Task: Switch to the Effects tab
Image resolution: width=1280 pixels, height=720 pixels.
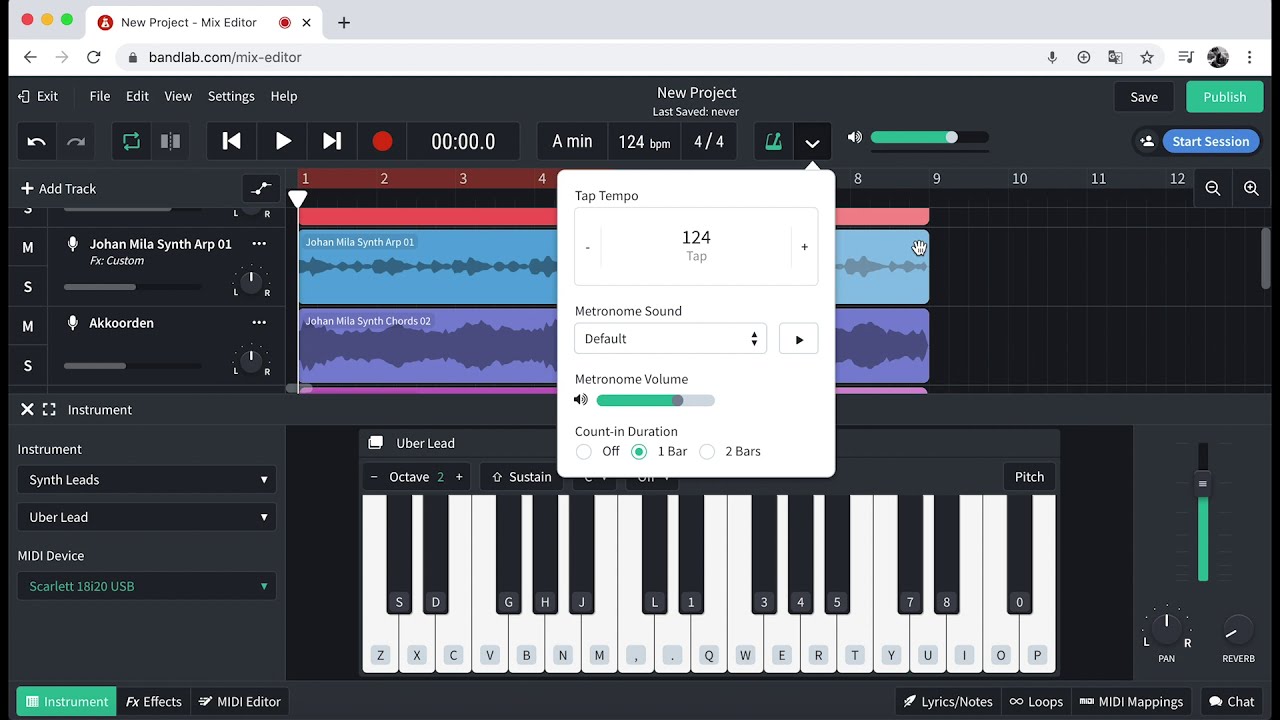Action: coord(154,701)
